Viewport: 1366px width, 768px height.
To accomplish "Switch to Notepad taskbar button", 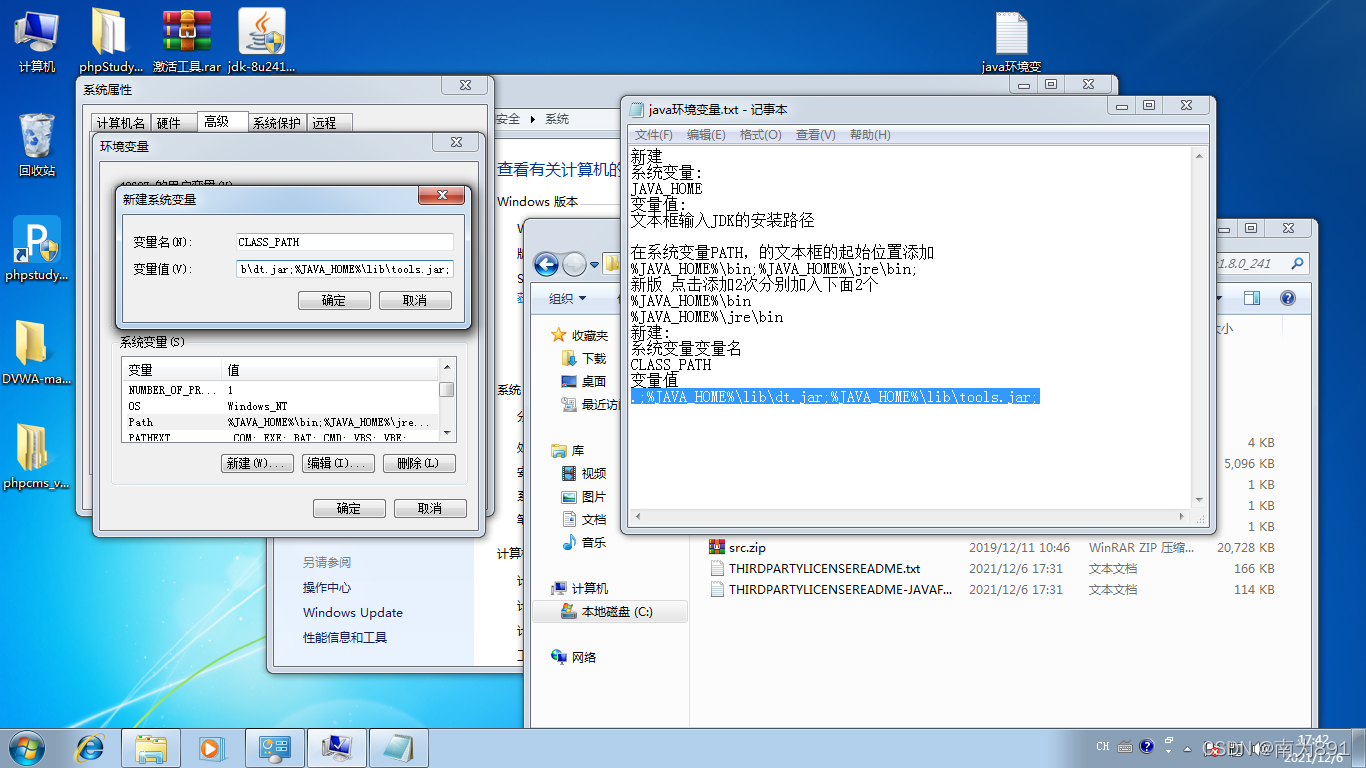I will coord(399,748).
